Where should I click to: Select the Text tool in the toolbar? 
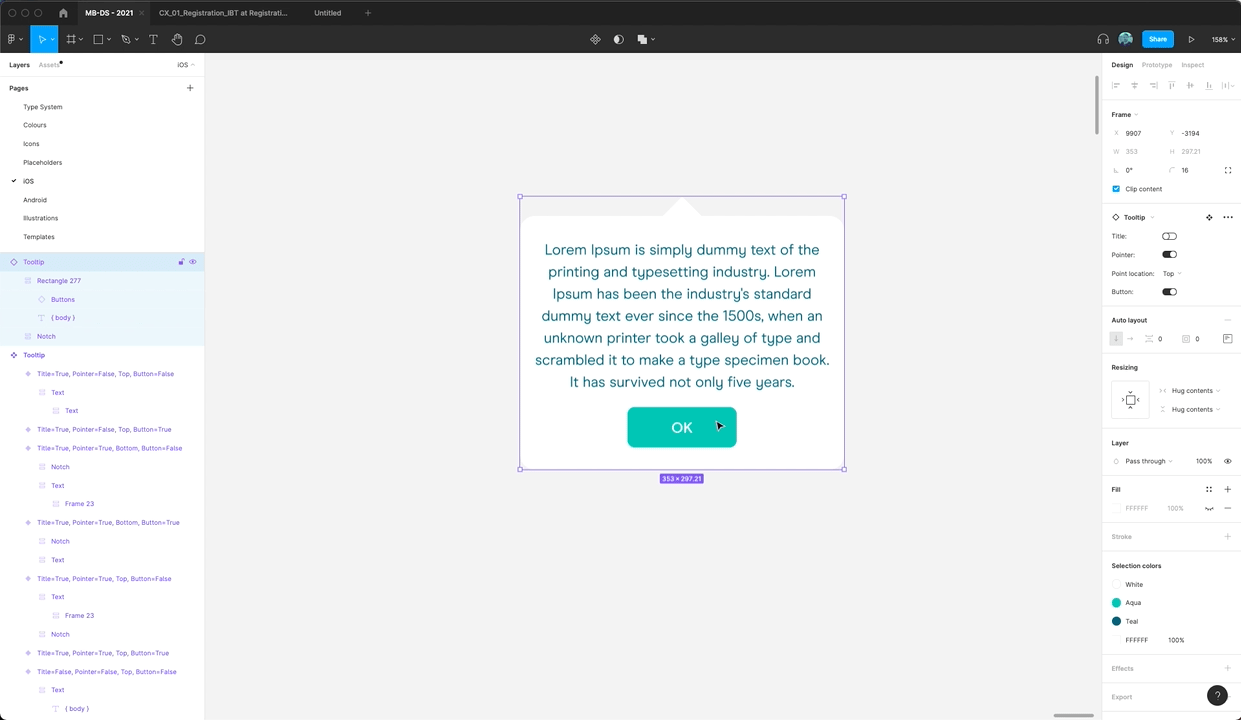153,40
